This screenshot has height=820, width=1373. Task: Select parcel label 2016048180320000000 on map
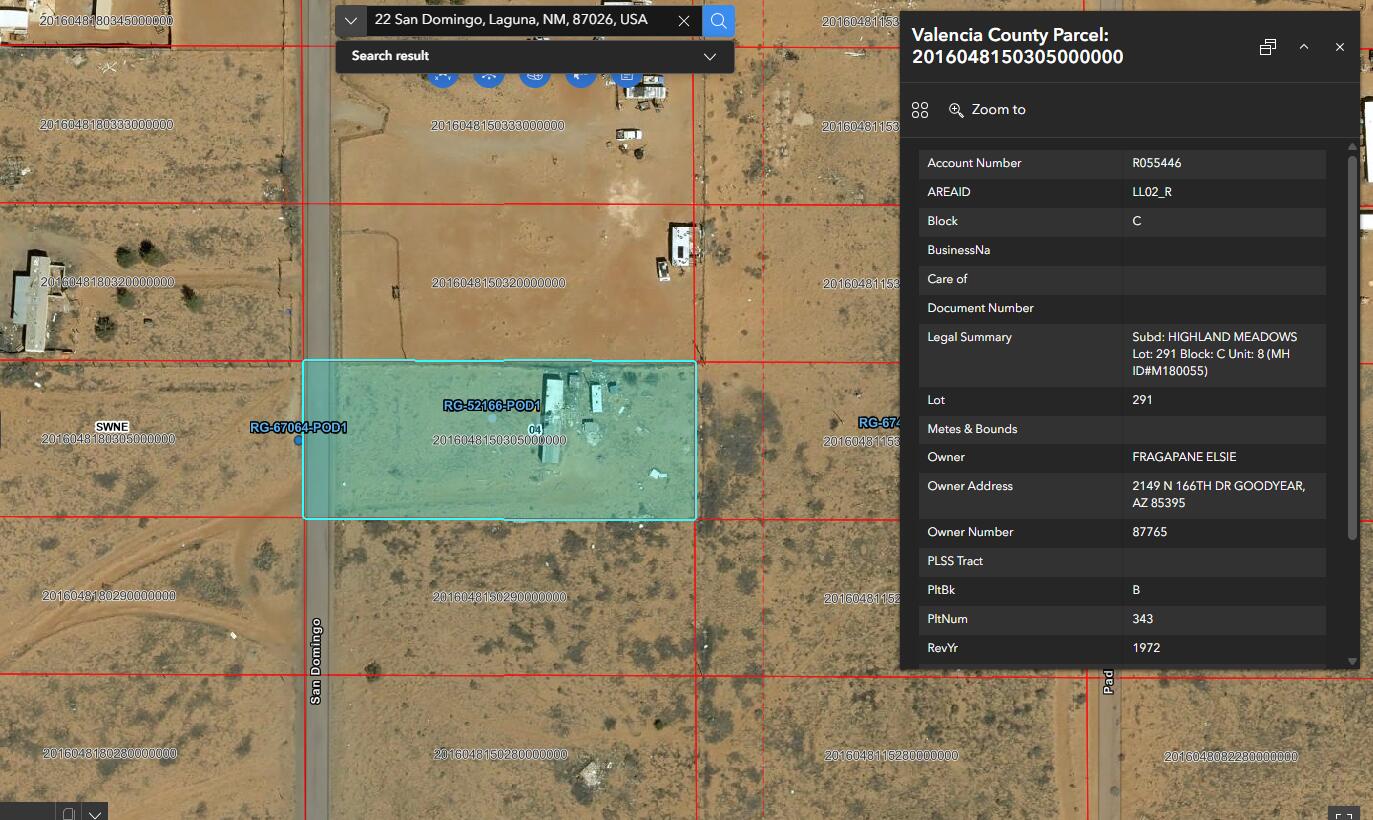tap(108, 282)
